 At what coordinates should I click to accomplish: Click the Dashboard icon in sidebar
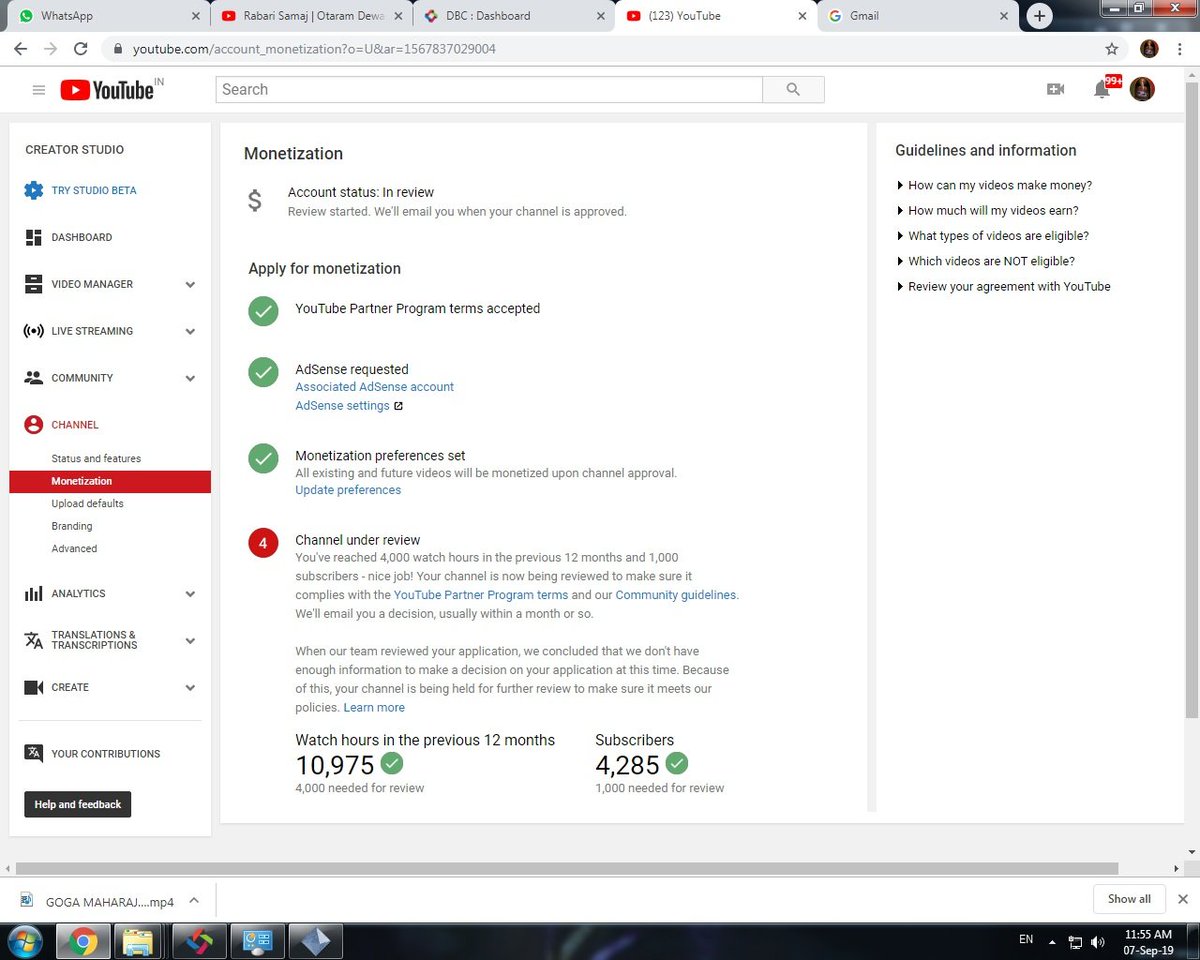tap(34, 237)
